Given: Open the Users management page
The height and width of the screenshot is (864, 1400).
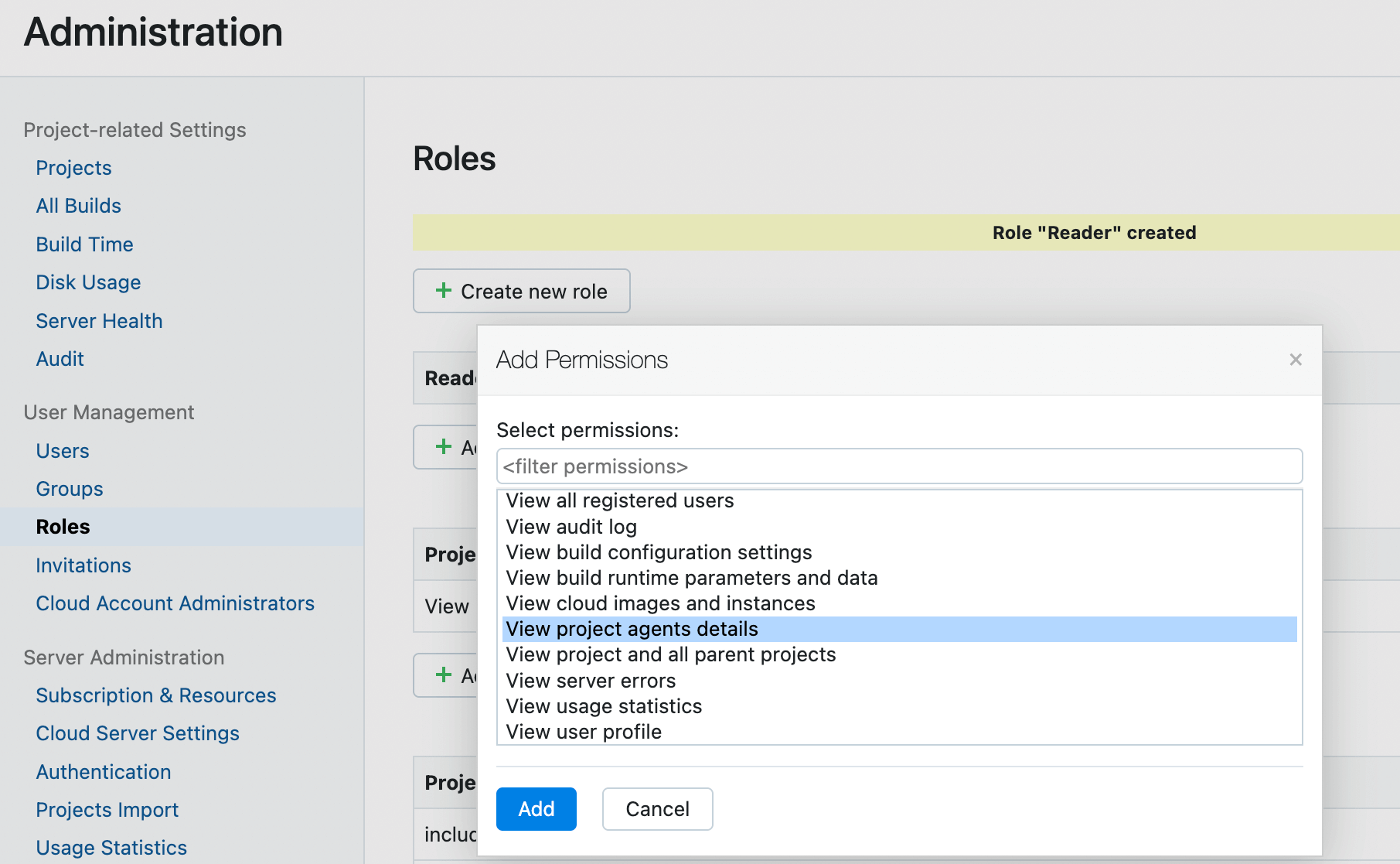Looking at the screenshot, I should pos(63,451).
